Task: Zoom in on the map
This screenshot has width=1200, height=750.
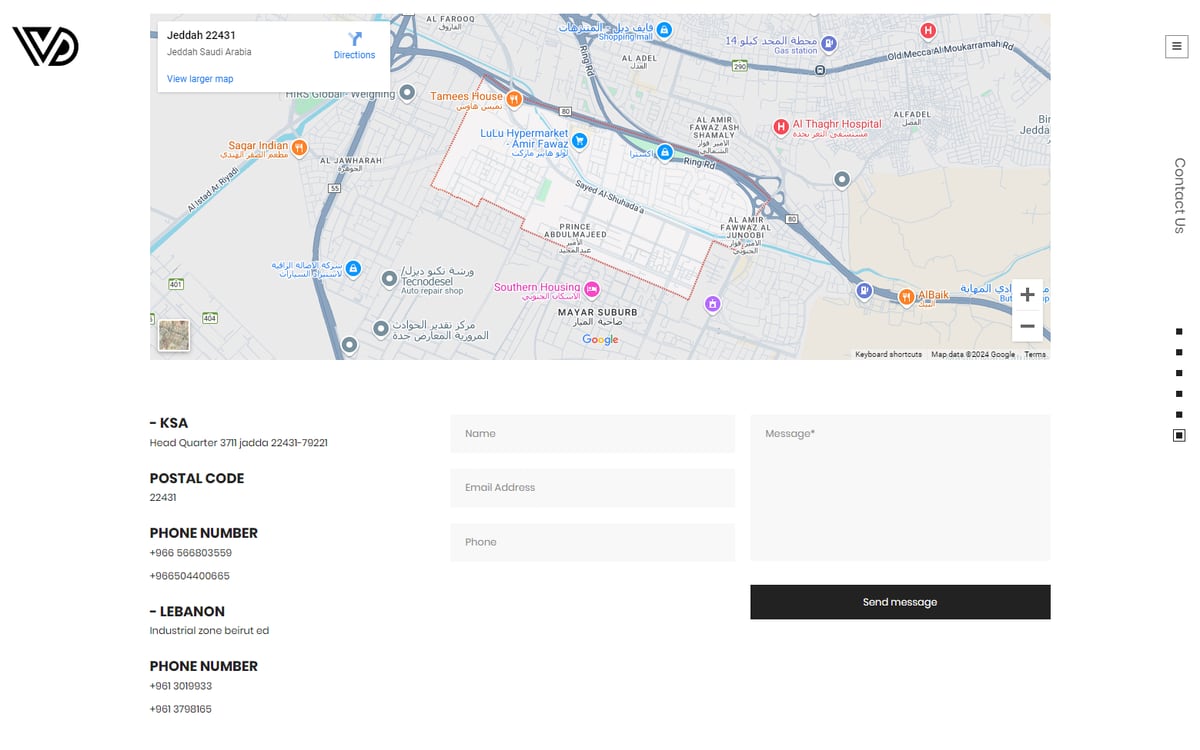Action: [x=1027, y=295]
